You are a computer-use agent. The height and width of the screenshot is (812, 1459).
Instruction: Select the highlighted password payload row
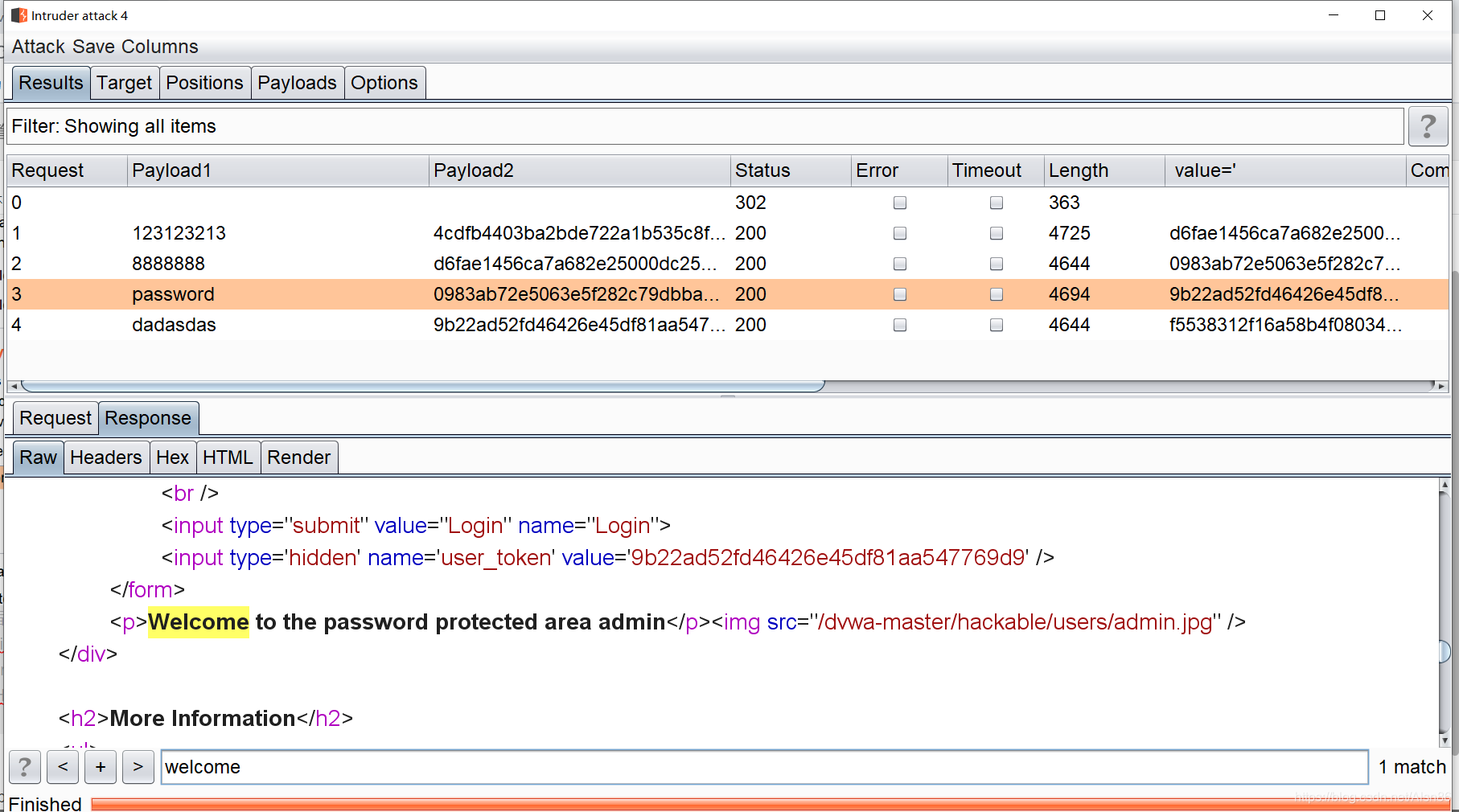(x=728, y=294)
